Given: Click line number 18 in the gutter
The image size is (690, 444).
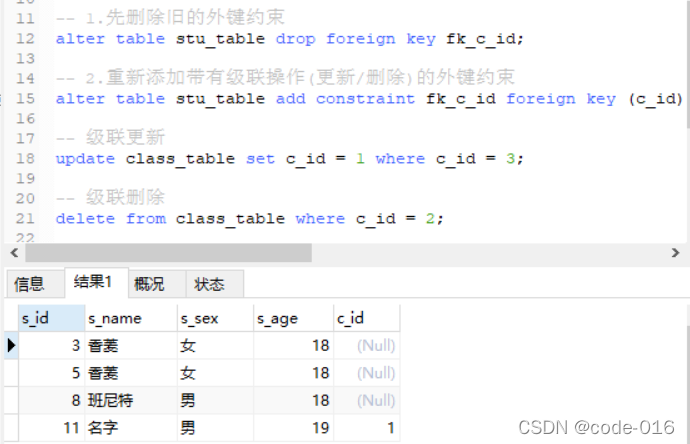Looking at the screenshot, I should [25, 158].
